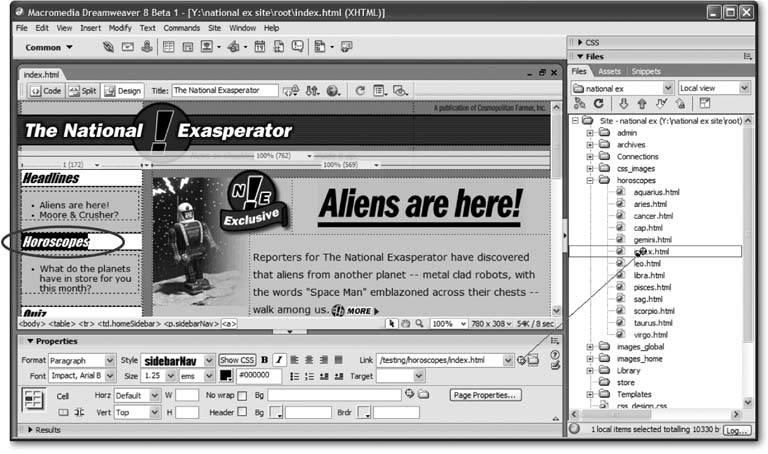Click the Design view button
768x454 pixels.
pos(122,91)
